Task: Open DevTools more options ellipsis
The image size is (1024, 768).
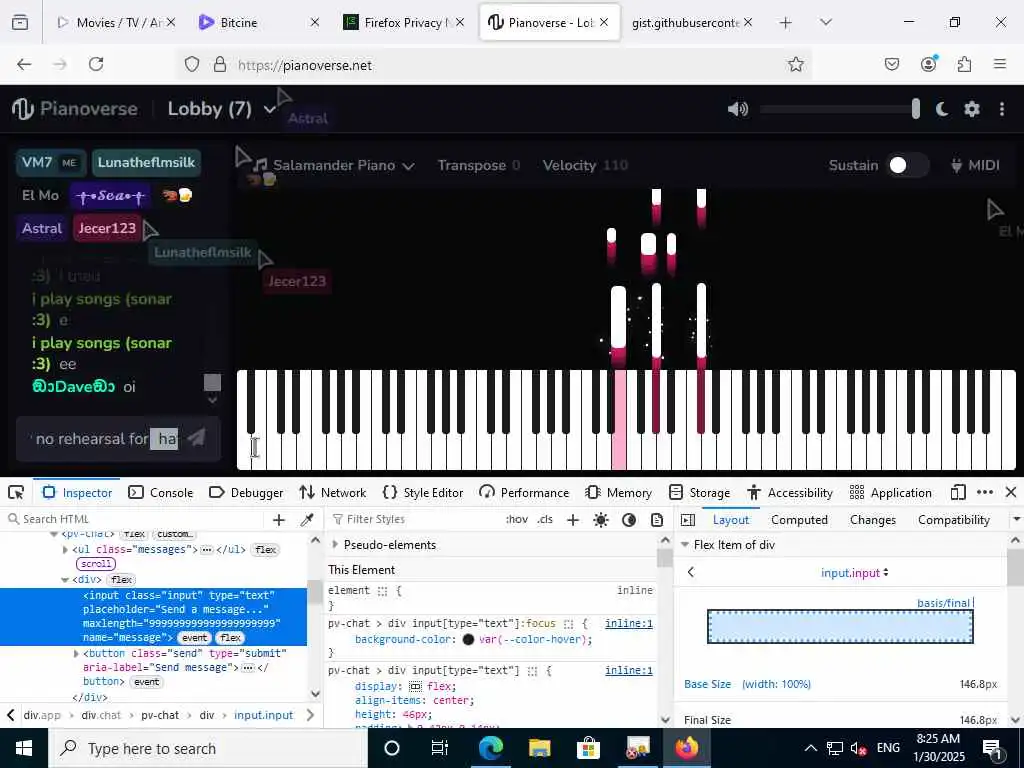Action: (x=985, y=492)
